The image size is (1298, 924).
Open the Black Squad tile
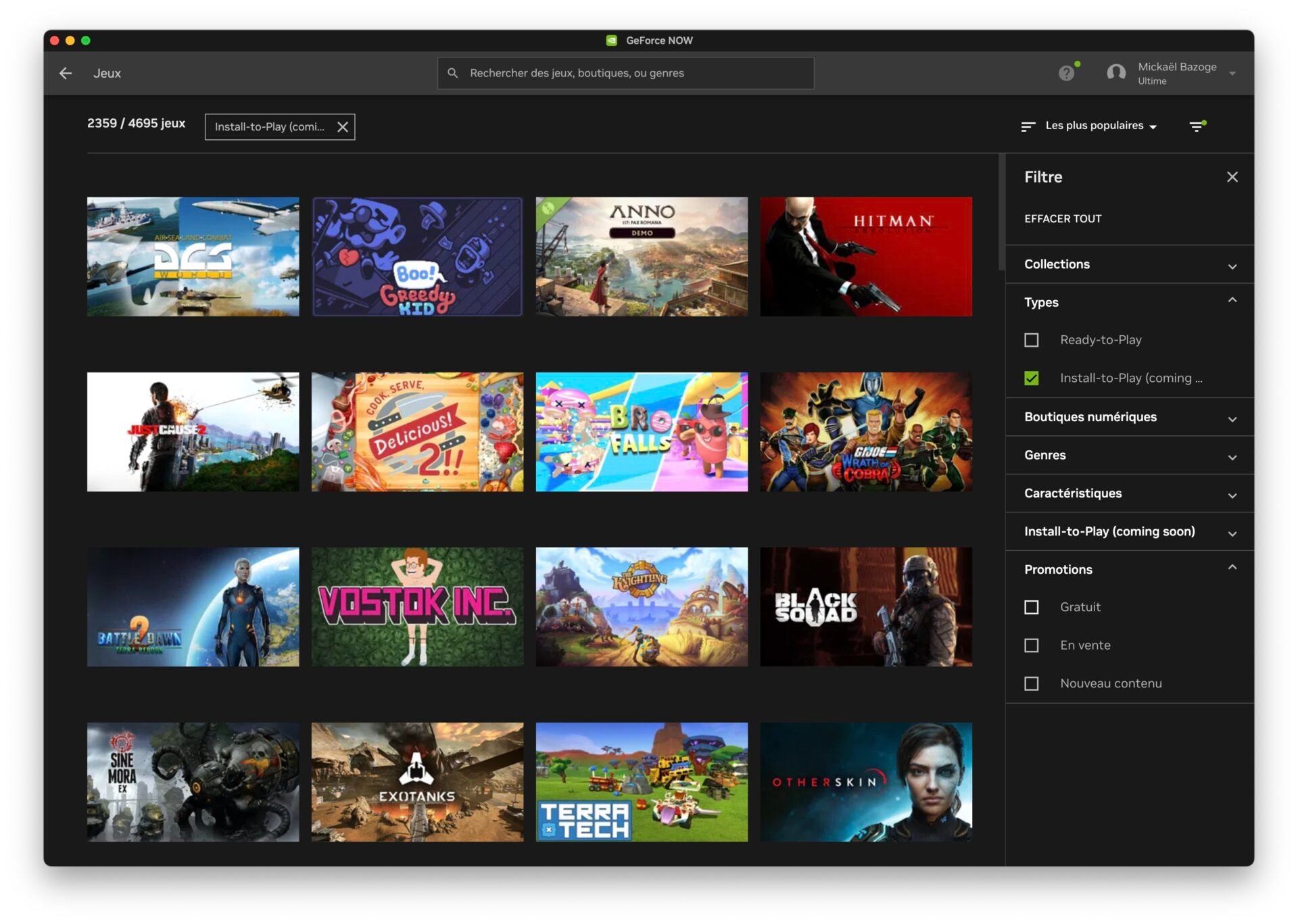point(866,607)
